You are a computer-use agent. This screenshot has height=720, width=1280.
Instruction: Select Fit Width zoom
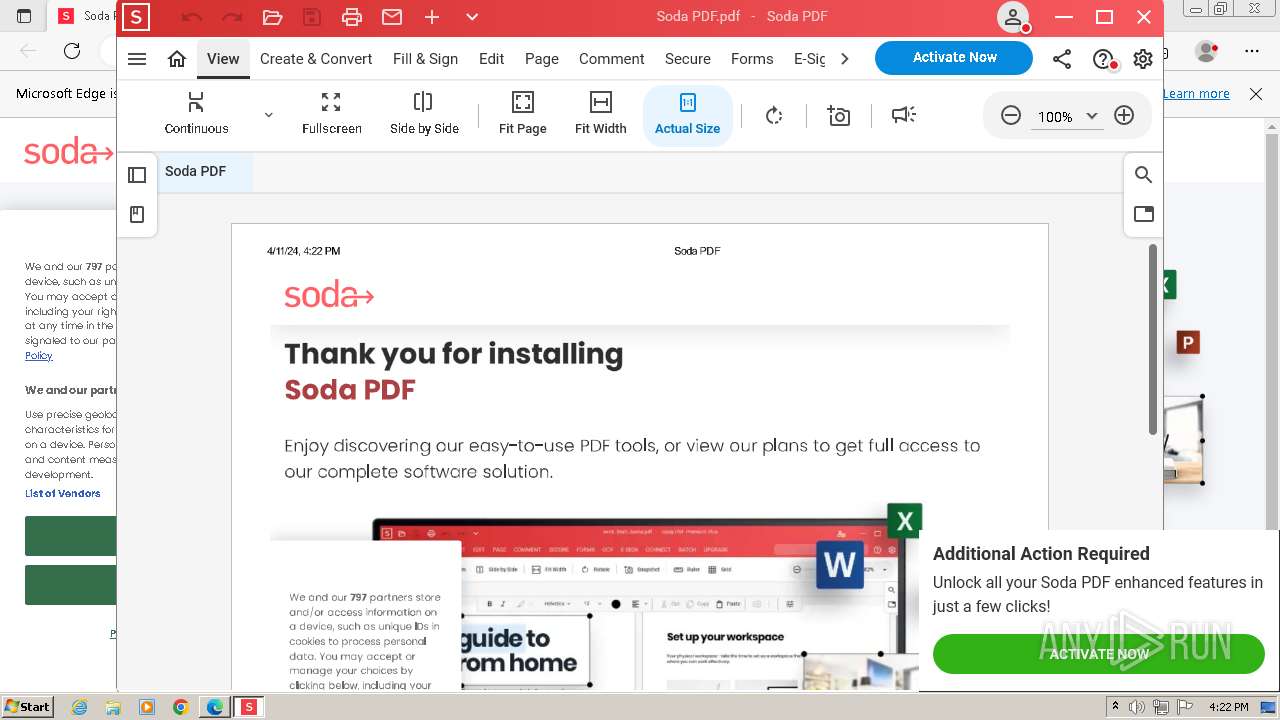tap(600, 114)
